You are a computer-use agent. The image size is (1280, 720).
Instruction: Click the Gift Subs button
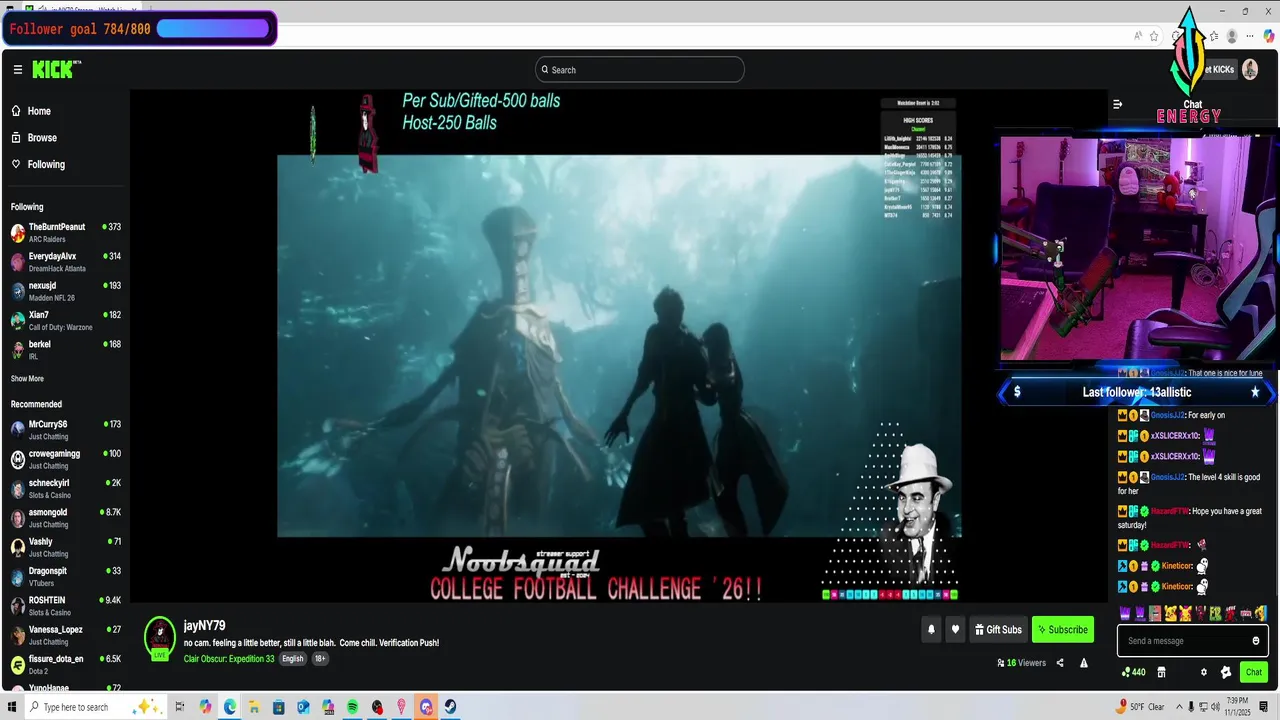(x=998, y=629)
